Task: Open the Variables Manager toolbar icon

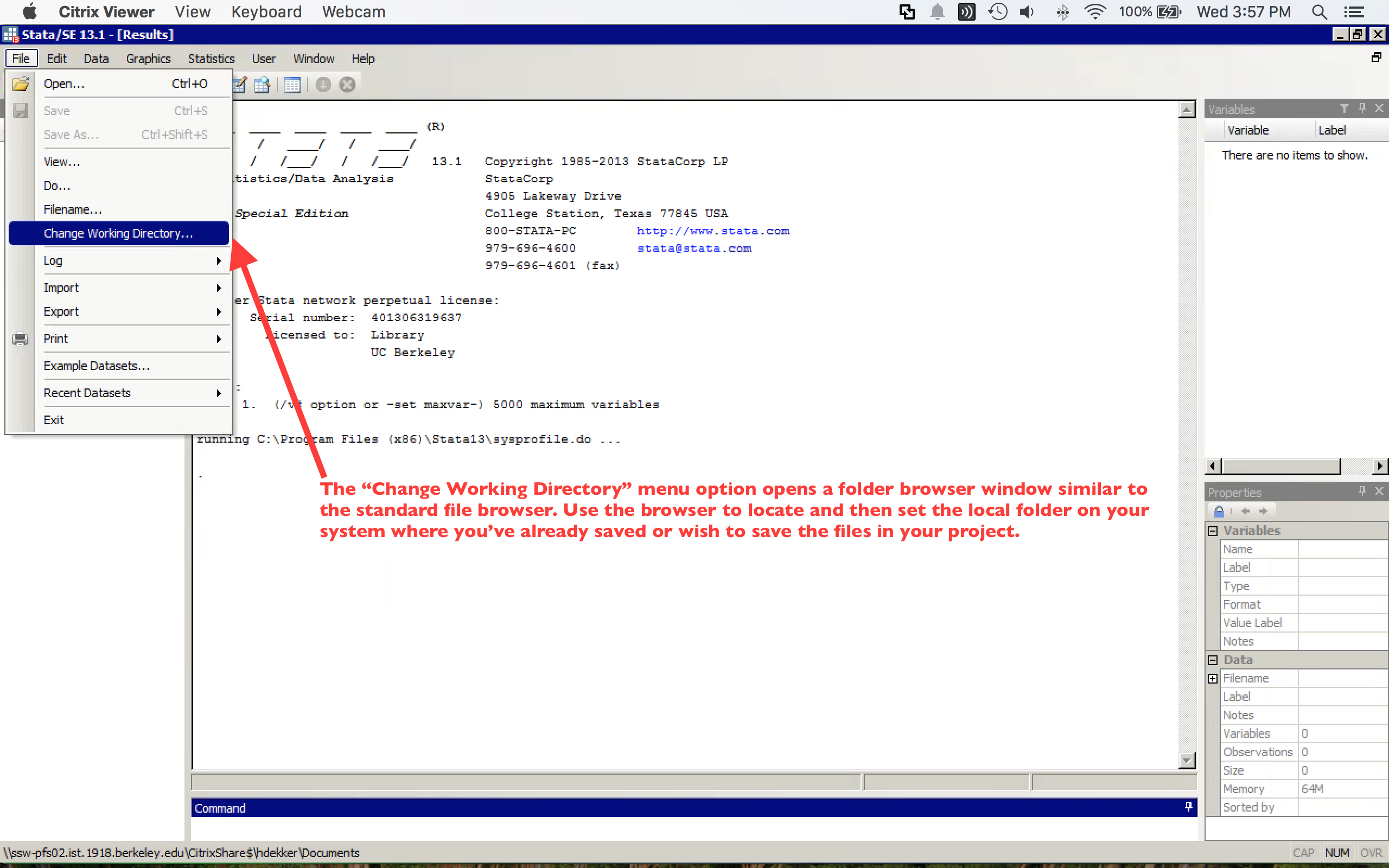Action: tap(293, 85)
